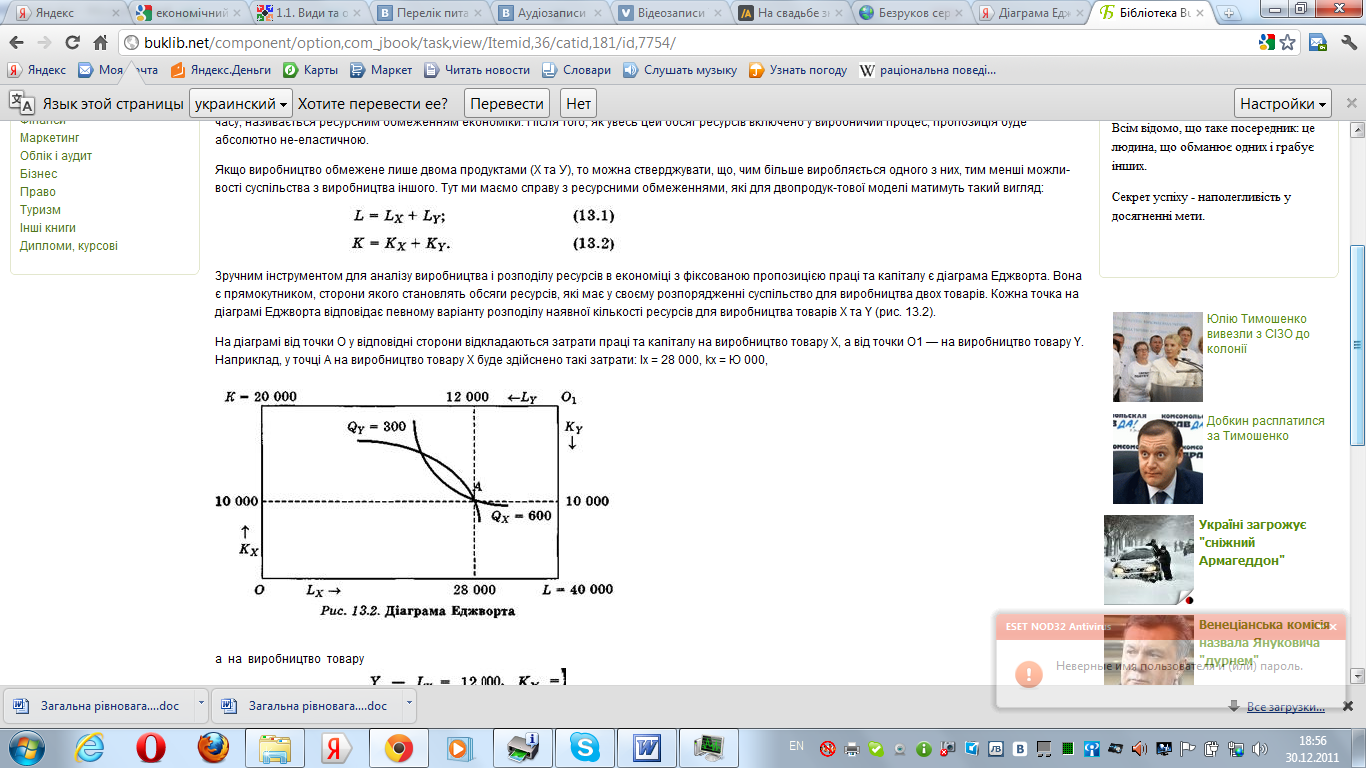Open the Облік і аудит category link
Screen dimensions: 1366x768
56,156
